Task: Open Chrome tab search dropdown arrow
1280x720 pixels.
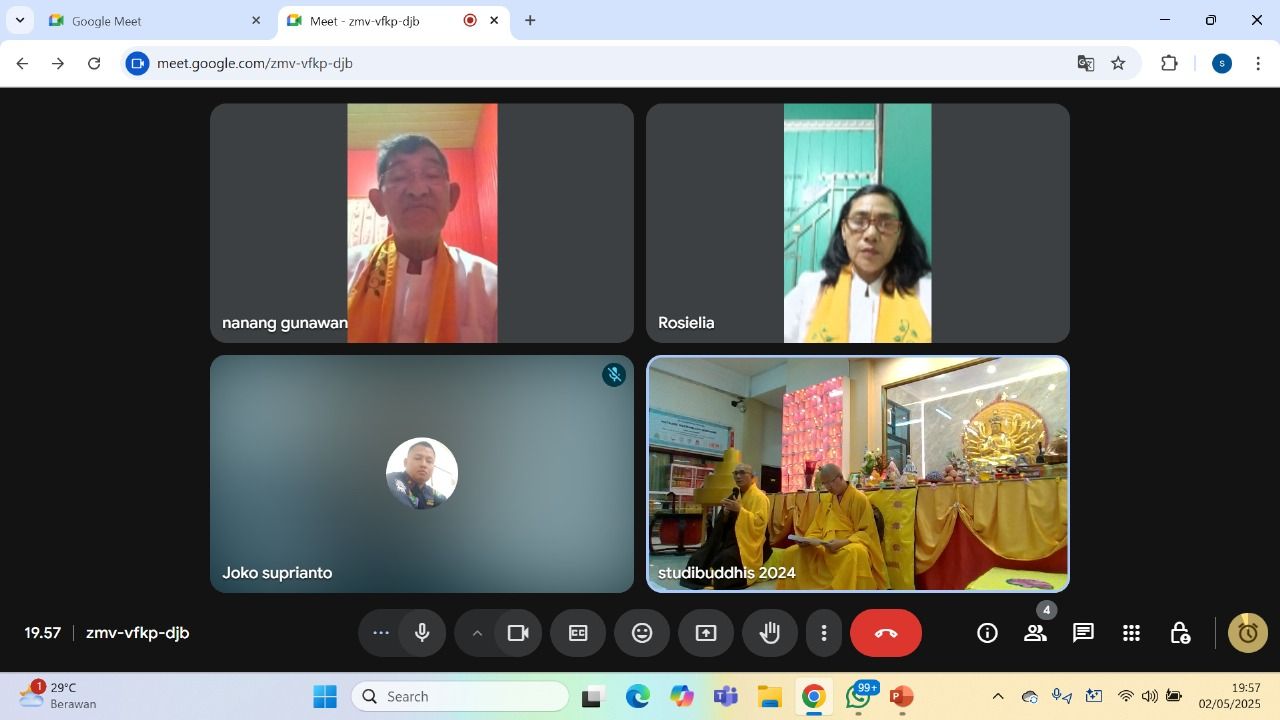Action: 19,20
